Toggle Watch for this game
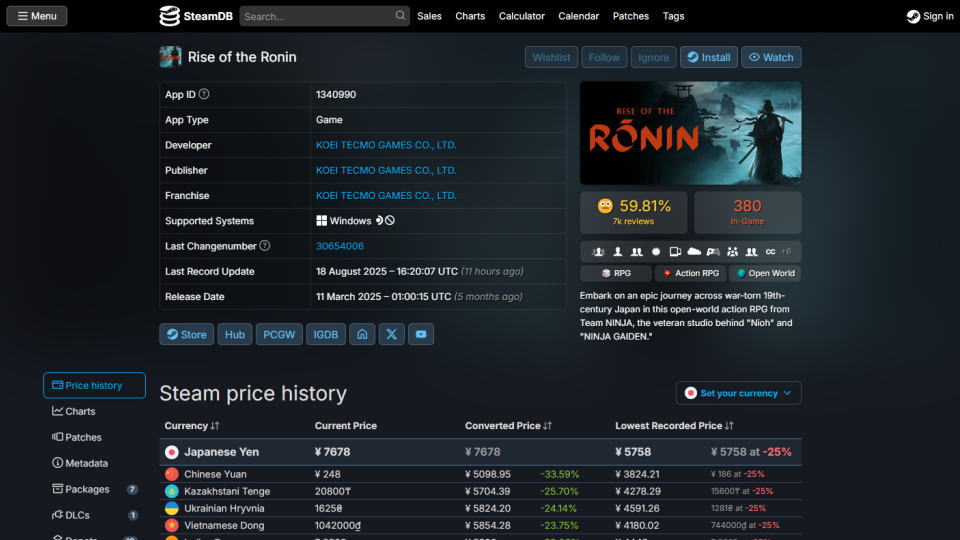This screenshot has width=960, height=540. click(771, 57)
